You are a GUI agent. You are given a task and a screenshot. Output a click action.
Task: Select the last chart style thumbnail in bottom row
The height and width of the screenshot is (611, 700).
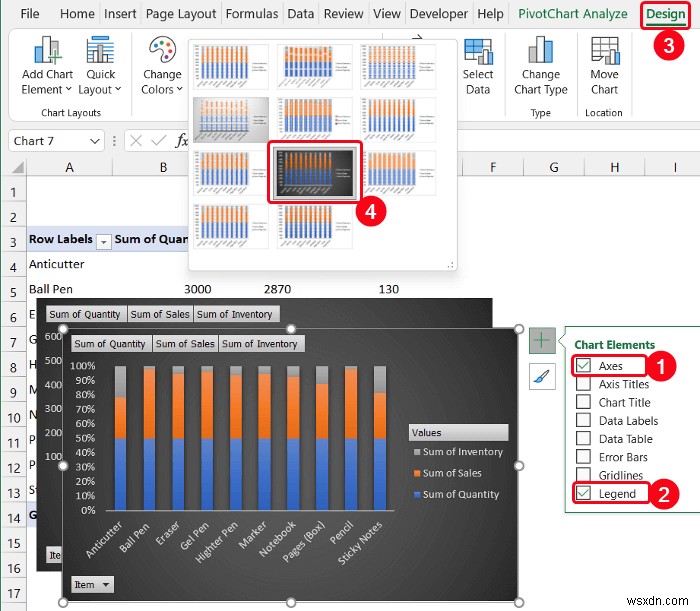(x=315, y=226)
